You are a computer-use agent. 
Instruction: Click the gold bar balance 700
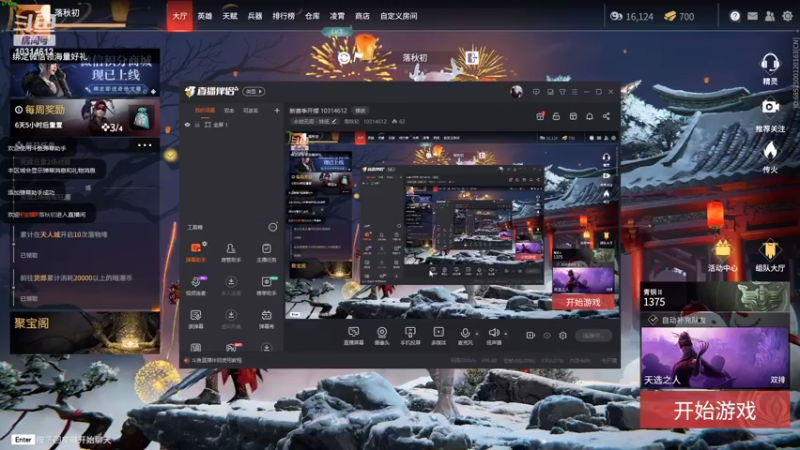679,16
